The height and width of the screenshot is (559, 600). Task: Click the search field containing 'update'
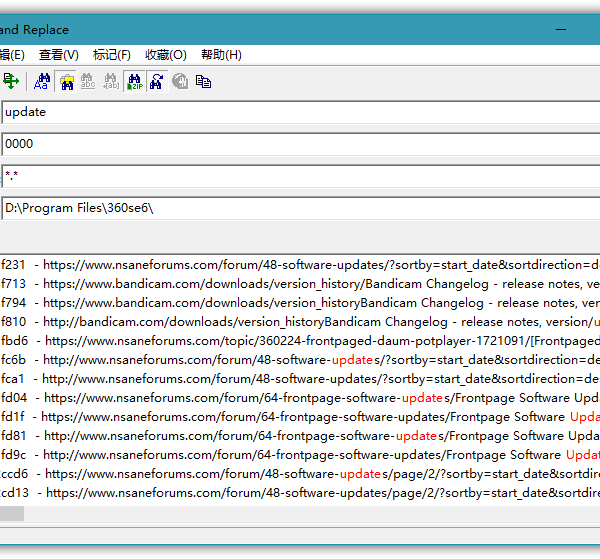pos(300,113)
